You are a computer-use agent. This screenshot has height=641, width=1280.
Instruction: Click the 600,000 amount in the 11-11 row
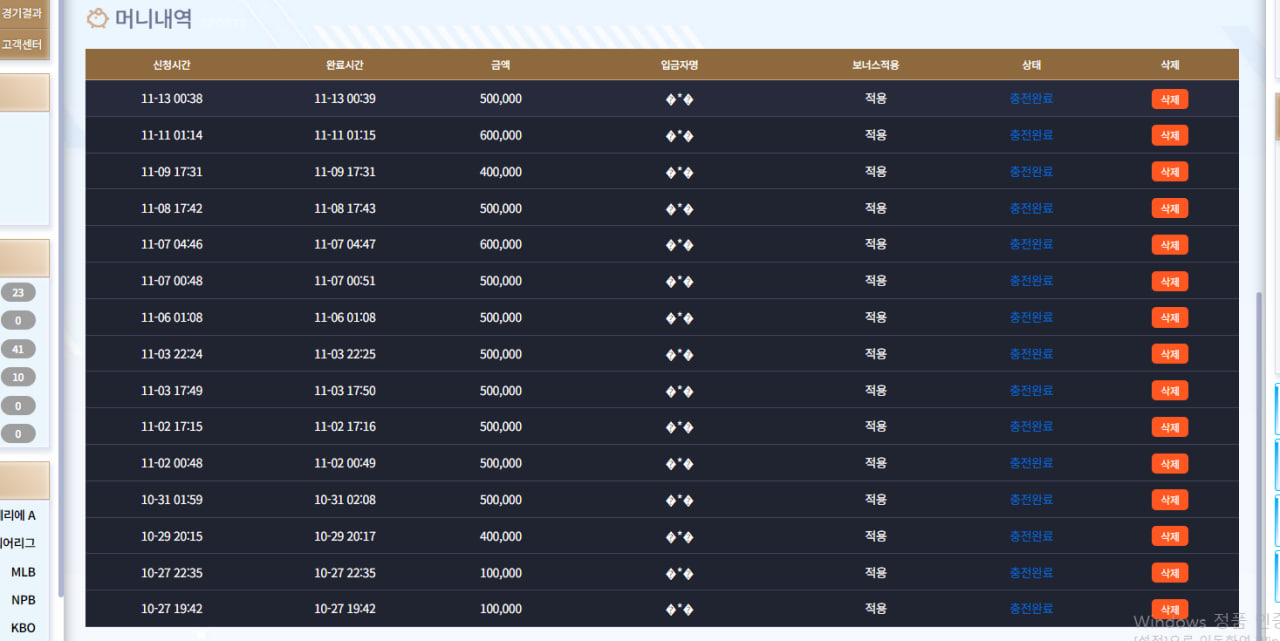[x=501, y=135]
